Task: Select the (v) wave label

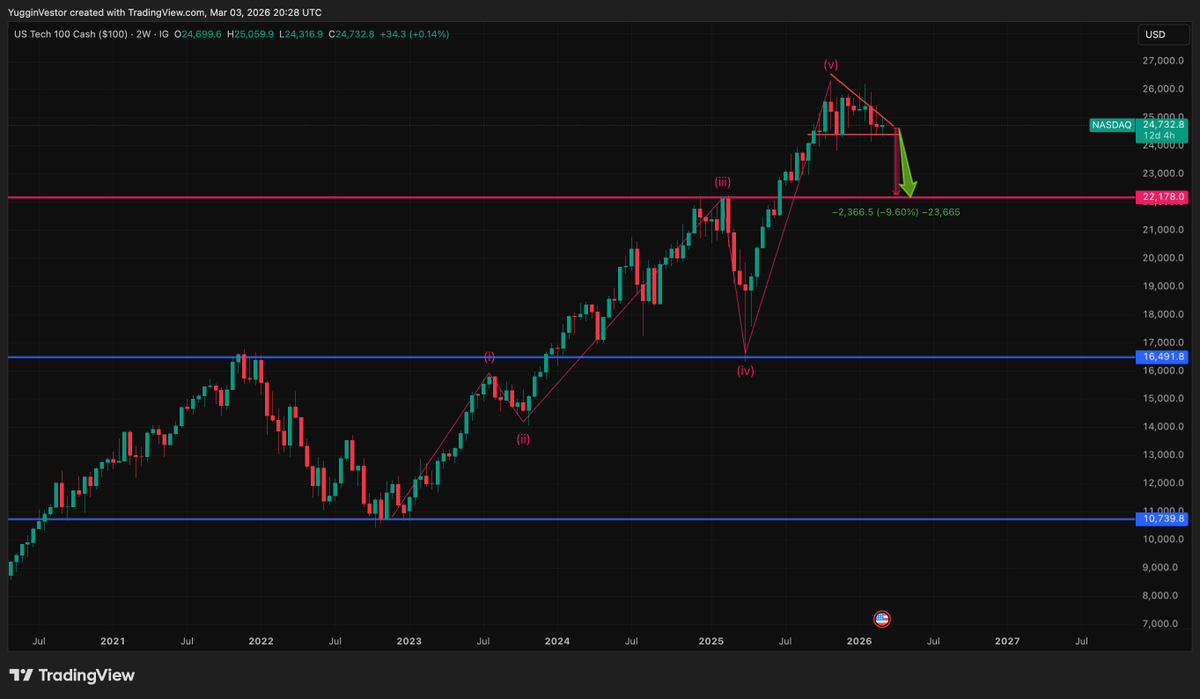Action: [831, 64]
